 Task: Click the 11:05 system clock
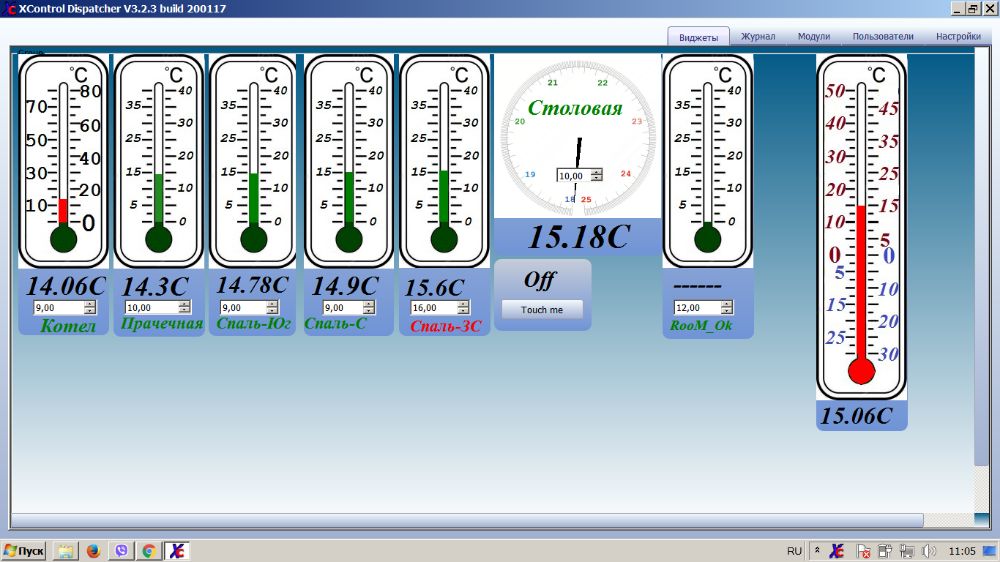pyautogui.click(x=962, y=551)
